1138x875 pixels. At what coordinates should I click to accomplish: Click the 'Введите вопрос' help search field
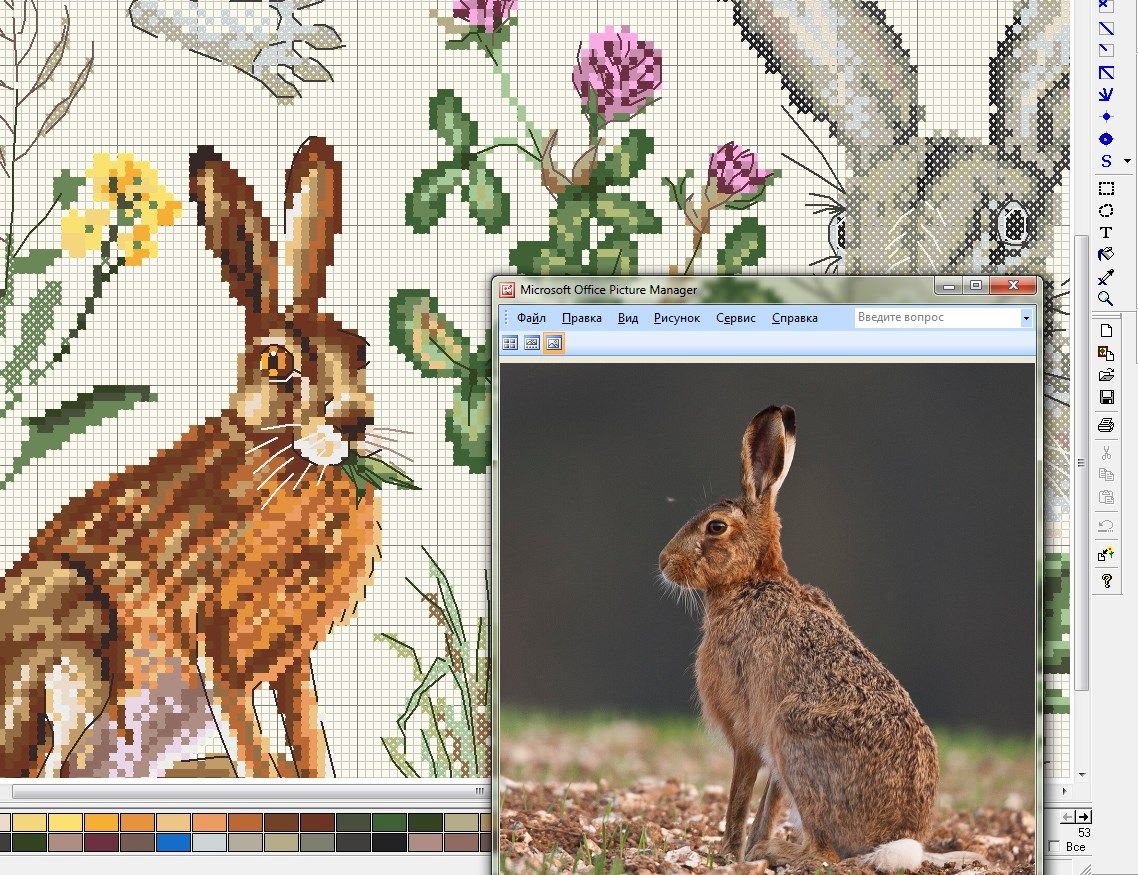pyautogui.click(x=936, y=318)
